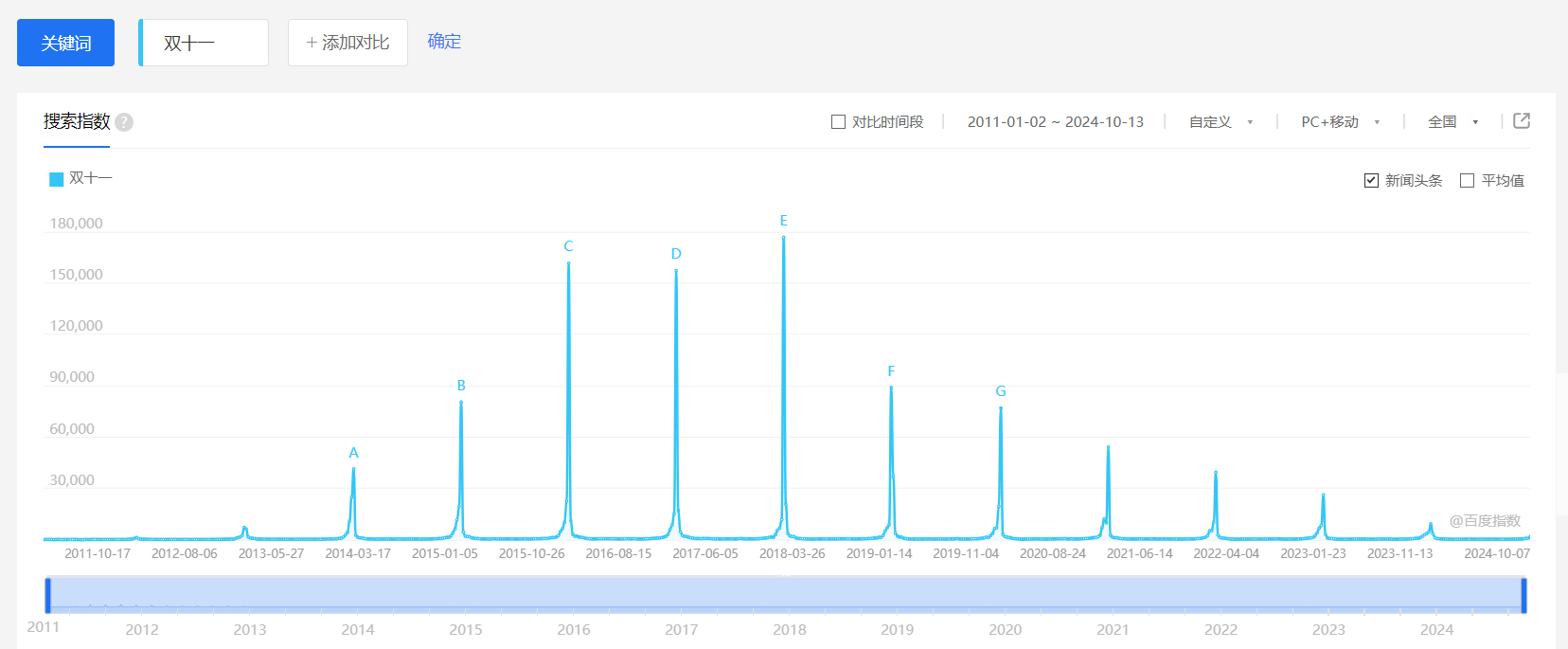
Task: Click the 双十一 keyword input field
Action: [205, 43]
